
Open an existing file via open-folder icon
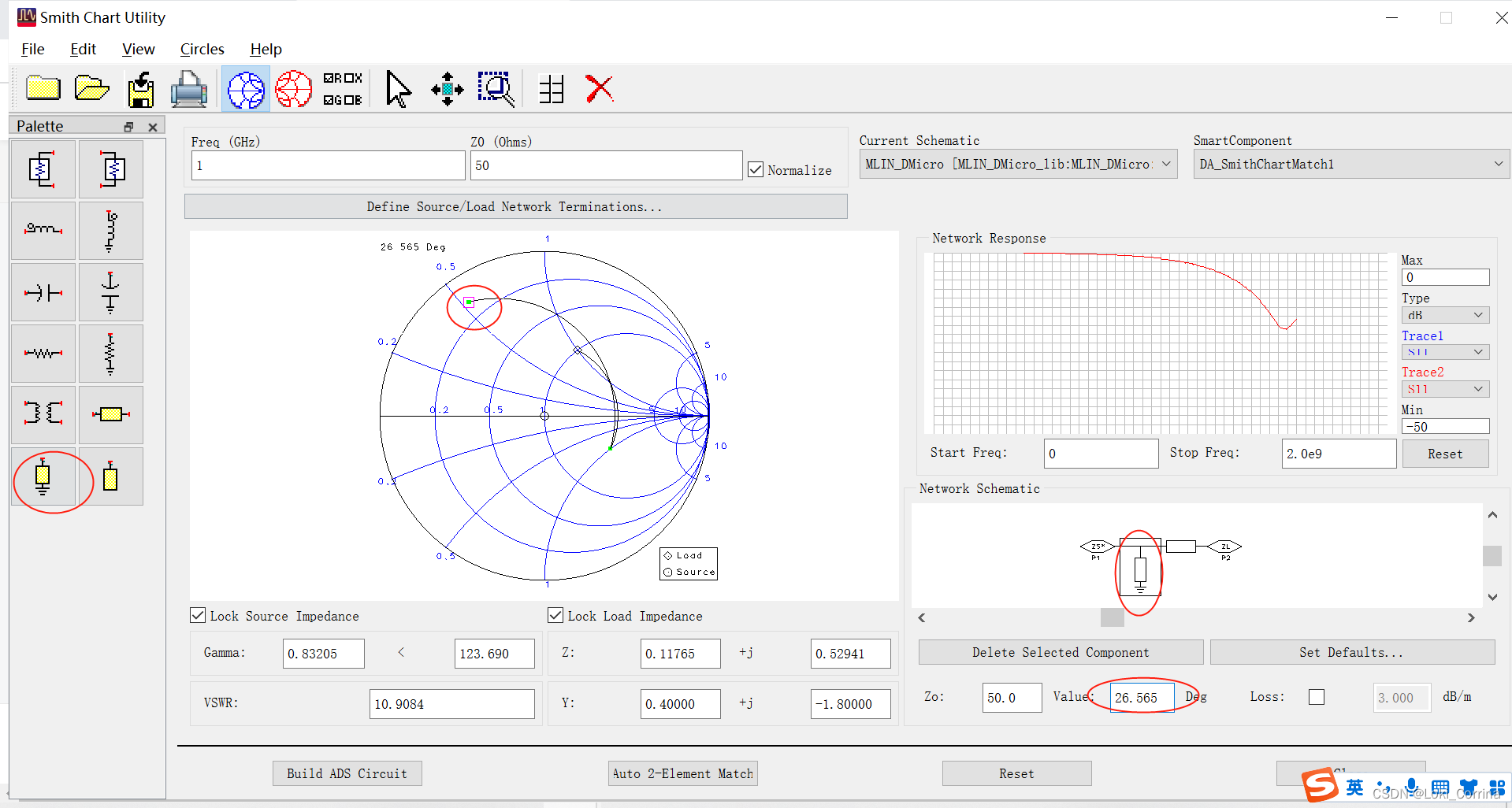[x=91, y=88]
